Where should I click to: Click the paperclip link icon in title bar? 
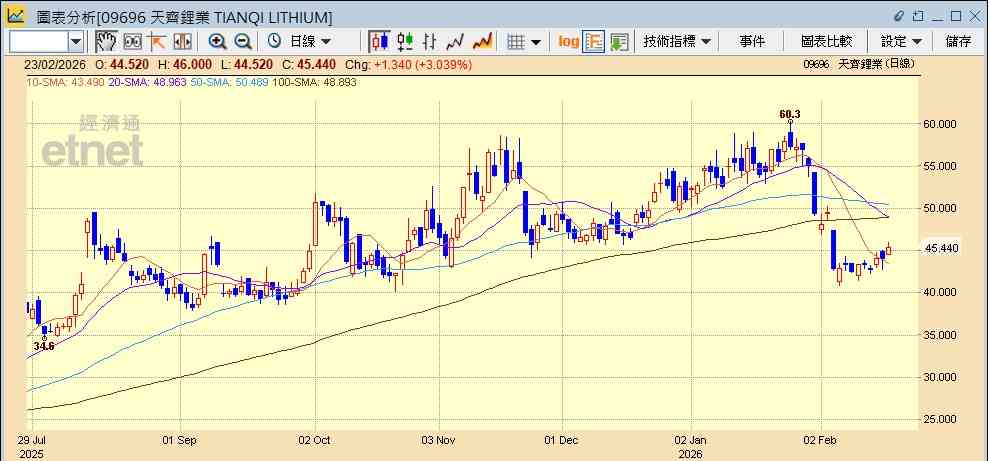pos(899,15)
